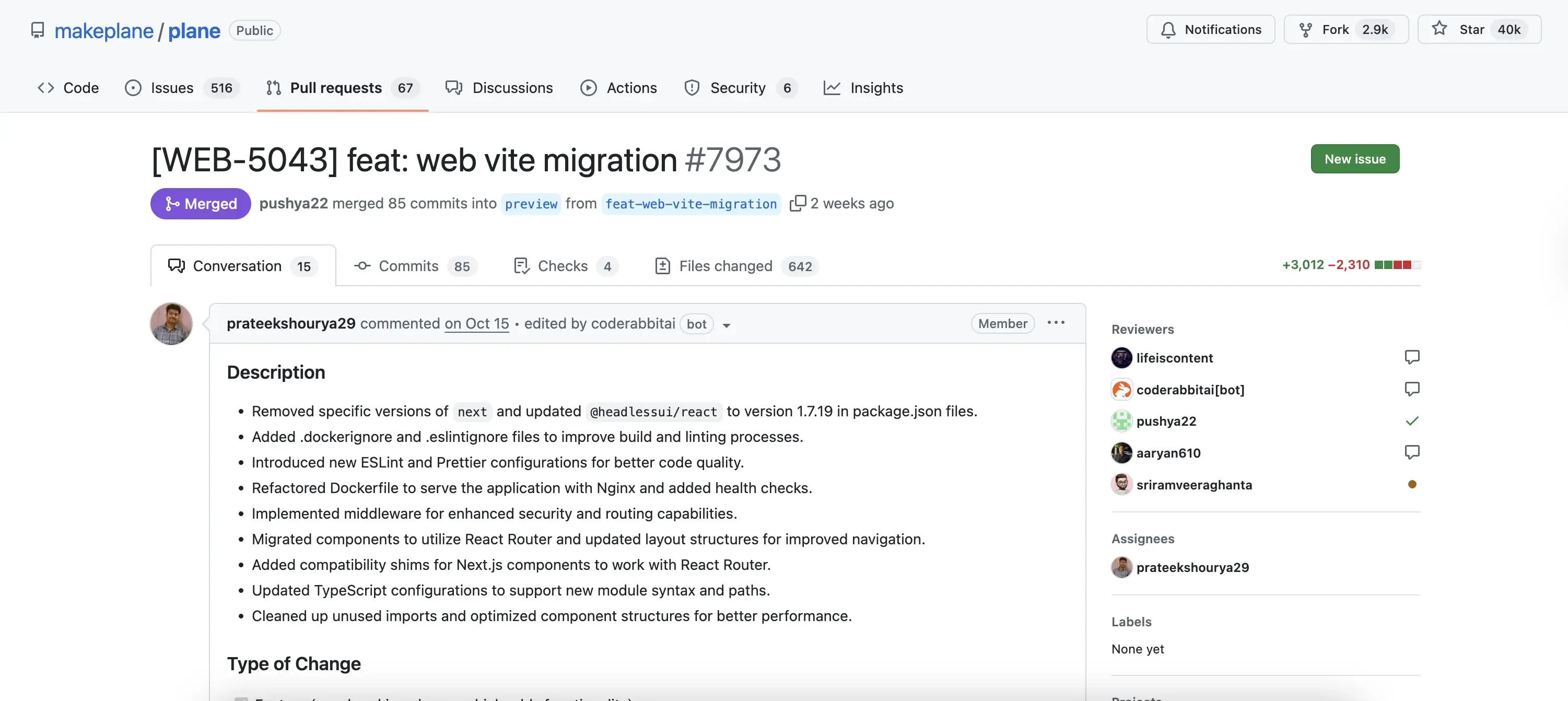Click the repository book icon beside makeplane

pyautogui.click(x=38, y=30)
